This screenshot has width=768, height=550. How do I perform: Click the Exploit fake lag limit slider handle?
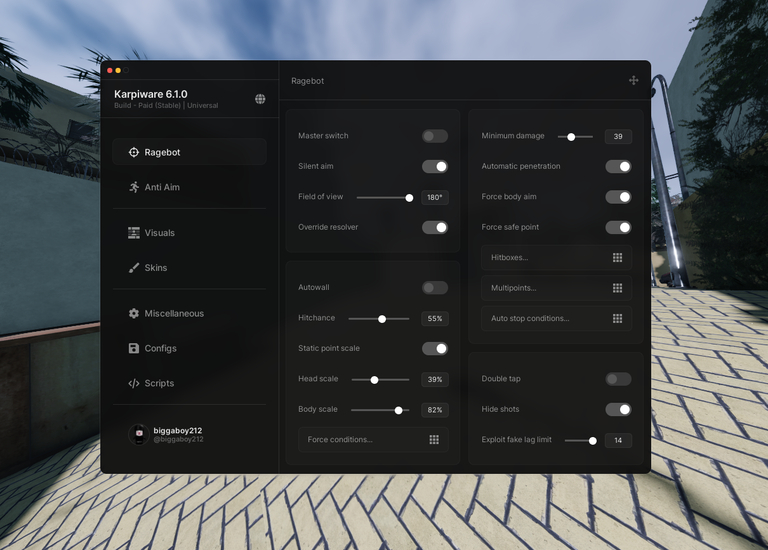click(x=593, y=441)
